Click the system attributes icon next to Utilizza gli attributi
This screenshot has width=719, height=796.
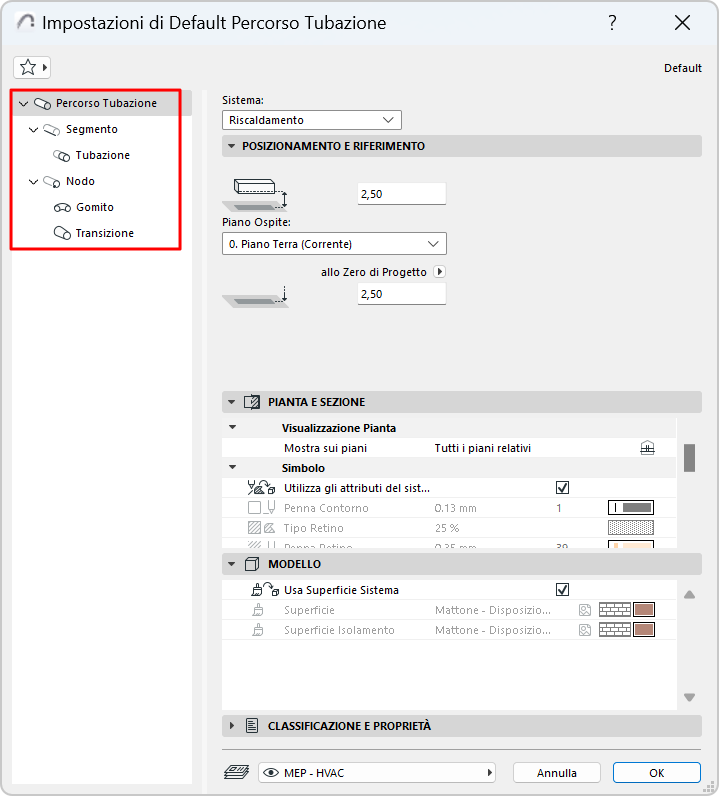pos(261,488)
